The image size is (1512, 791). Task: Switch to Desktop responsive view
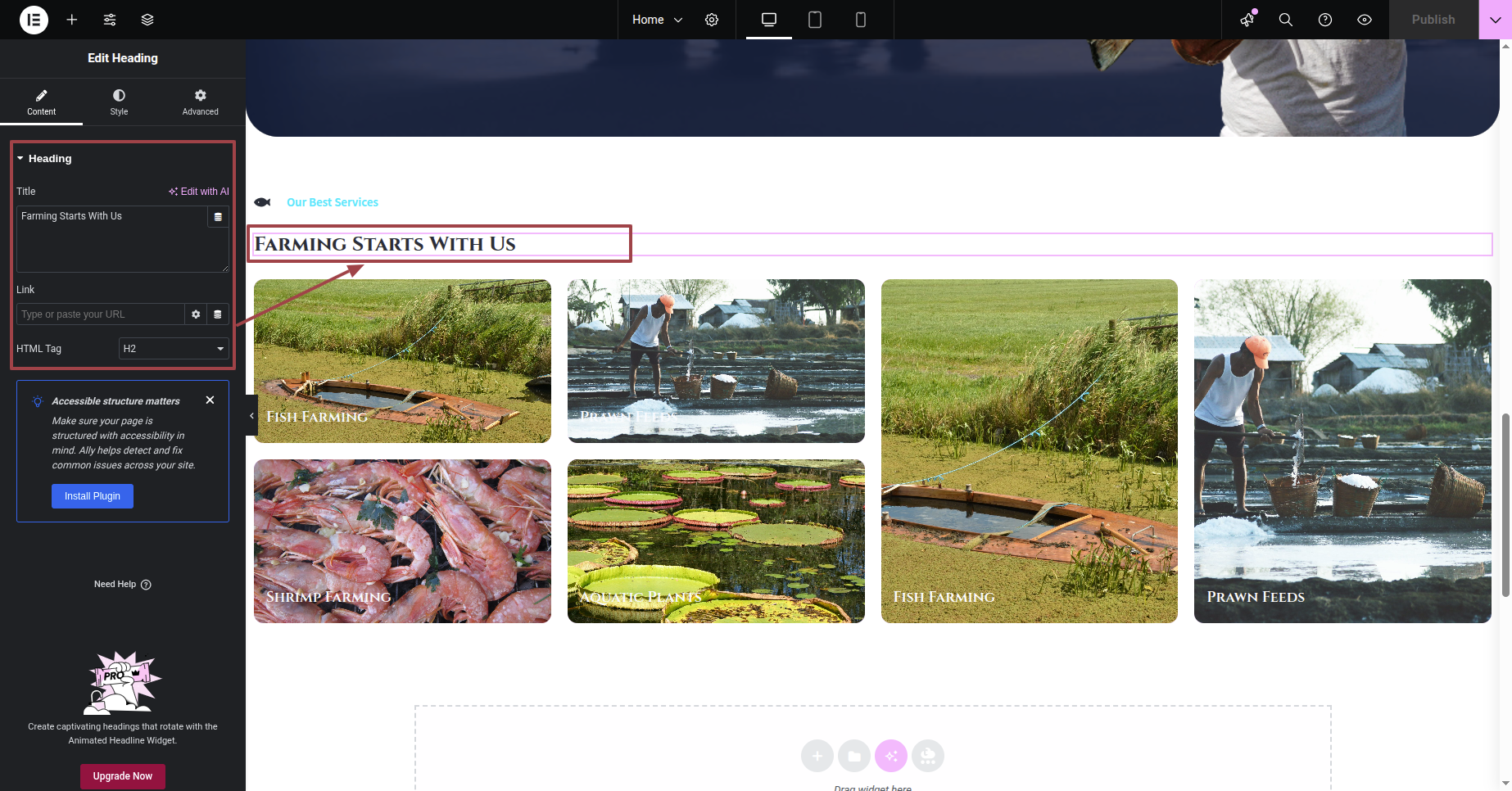click(769, 20)
